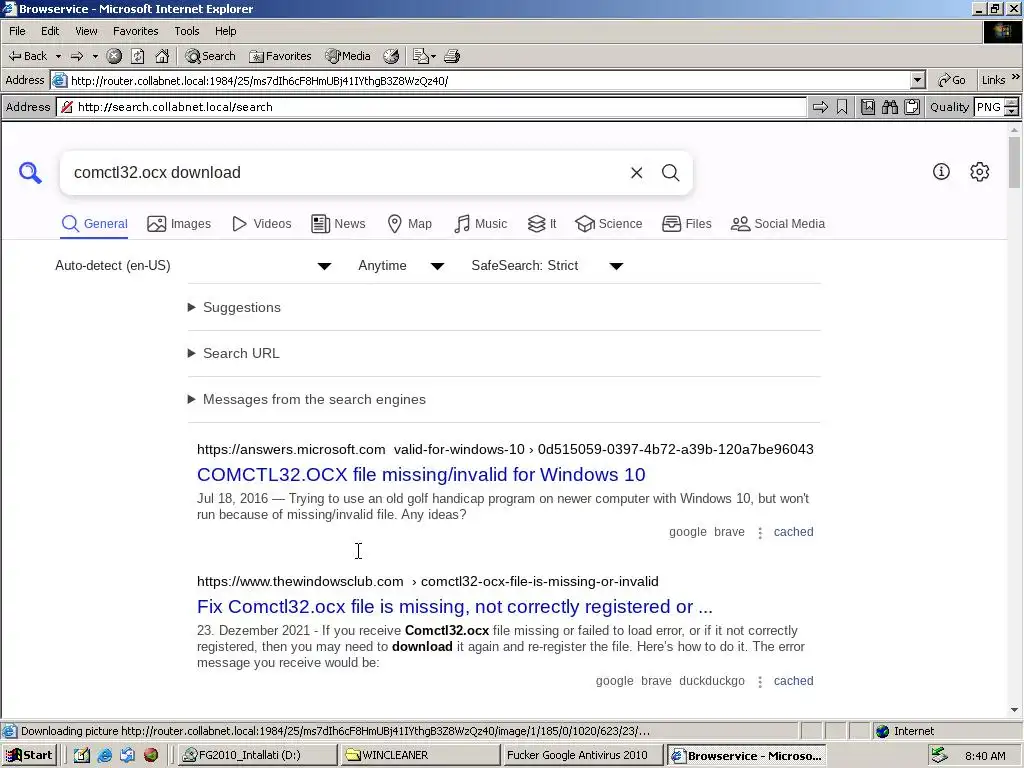This screenshot has width=1024, height=768.
Task: Click the Forward arrow icon
Action: point(77,56)
